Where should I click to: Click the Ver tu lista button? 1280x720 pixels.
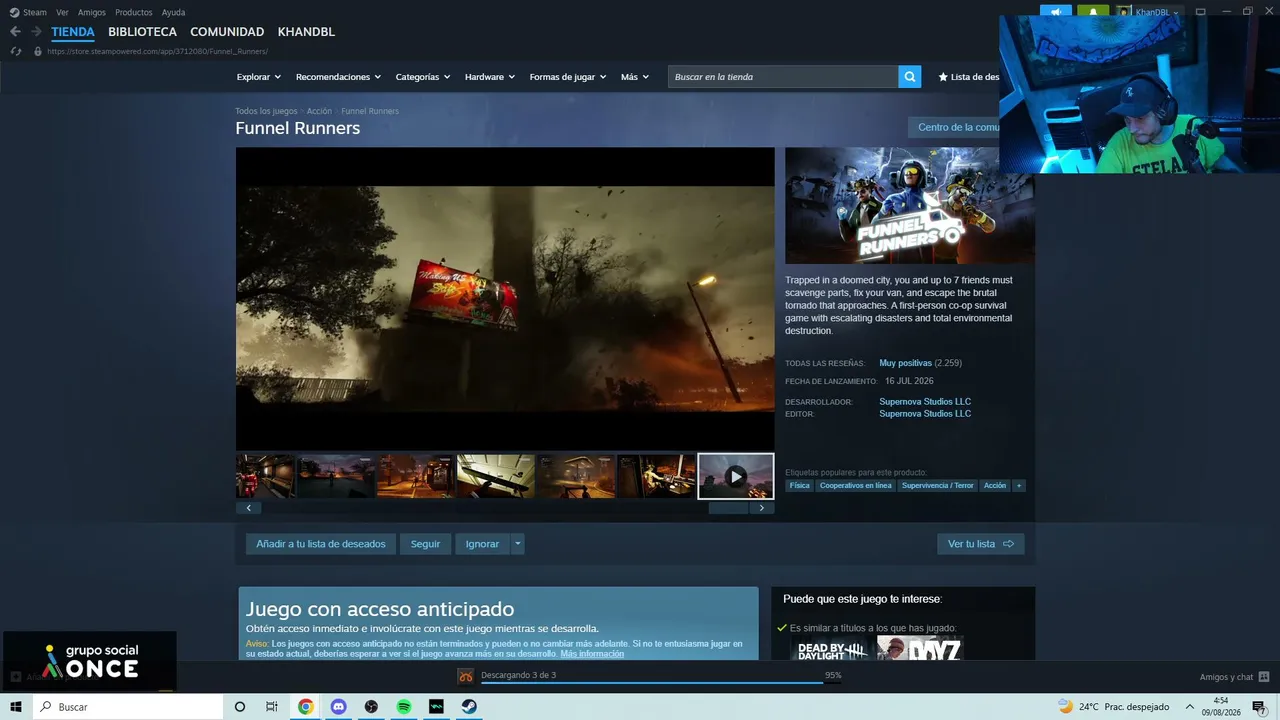tap(981, 544)
